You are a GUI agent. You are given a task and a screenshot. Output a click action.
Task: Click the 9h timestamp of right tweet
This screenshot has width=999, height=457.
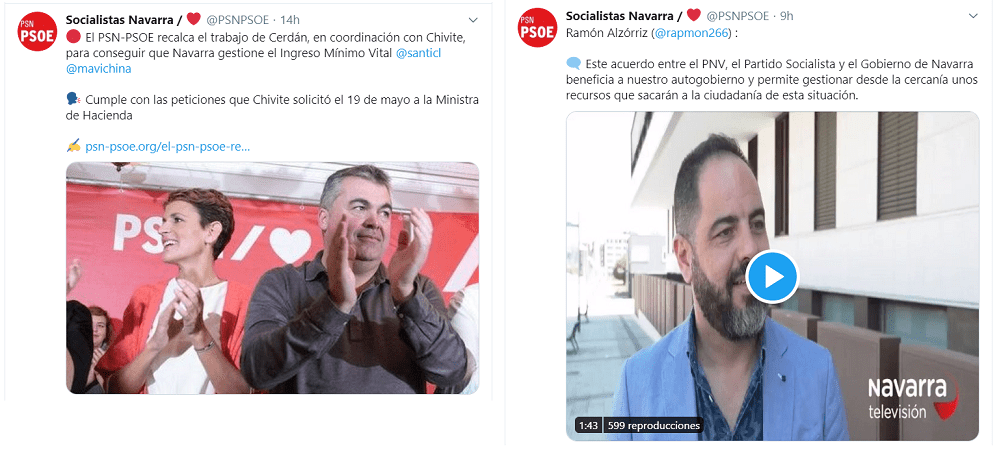[x=787, y=16]
